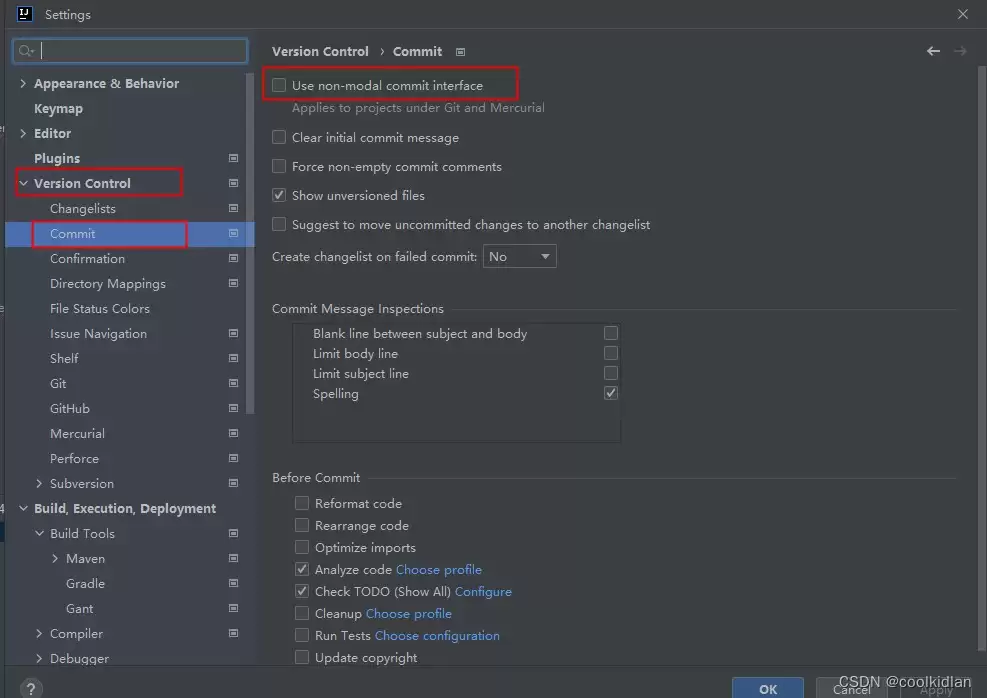Check Optimize imports before commit
The width and height of the screenshot is (987, 698).
[x=302, y=547]
